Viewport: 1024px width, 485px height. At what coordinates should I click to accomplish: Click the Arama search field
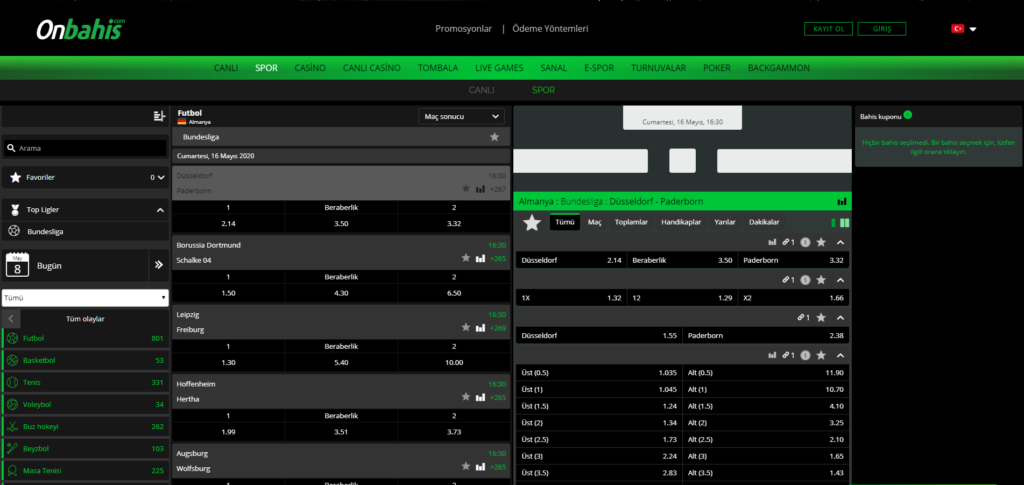(x=85, y=148)
